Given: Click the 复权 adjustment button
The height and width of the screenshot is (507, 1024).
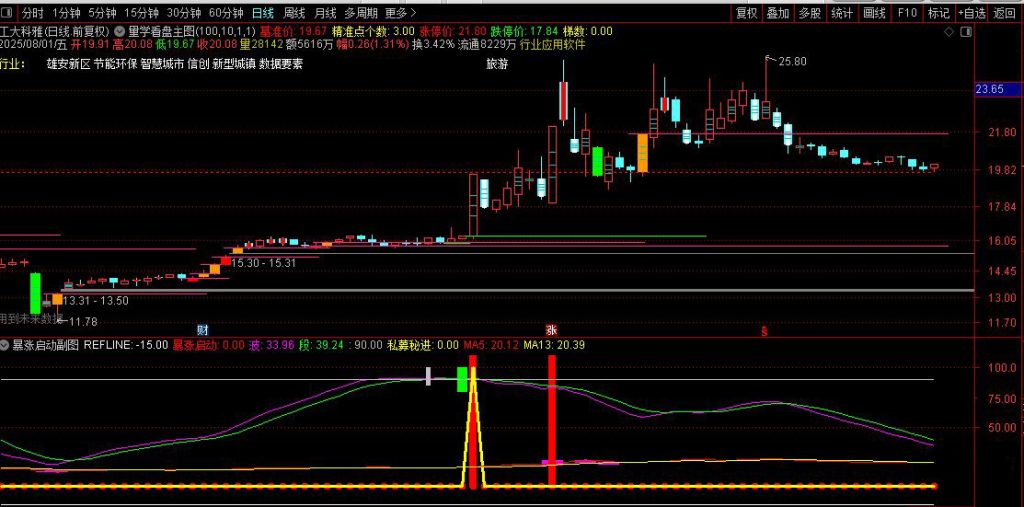Looking at the screenshot, I should [746, 13].
